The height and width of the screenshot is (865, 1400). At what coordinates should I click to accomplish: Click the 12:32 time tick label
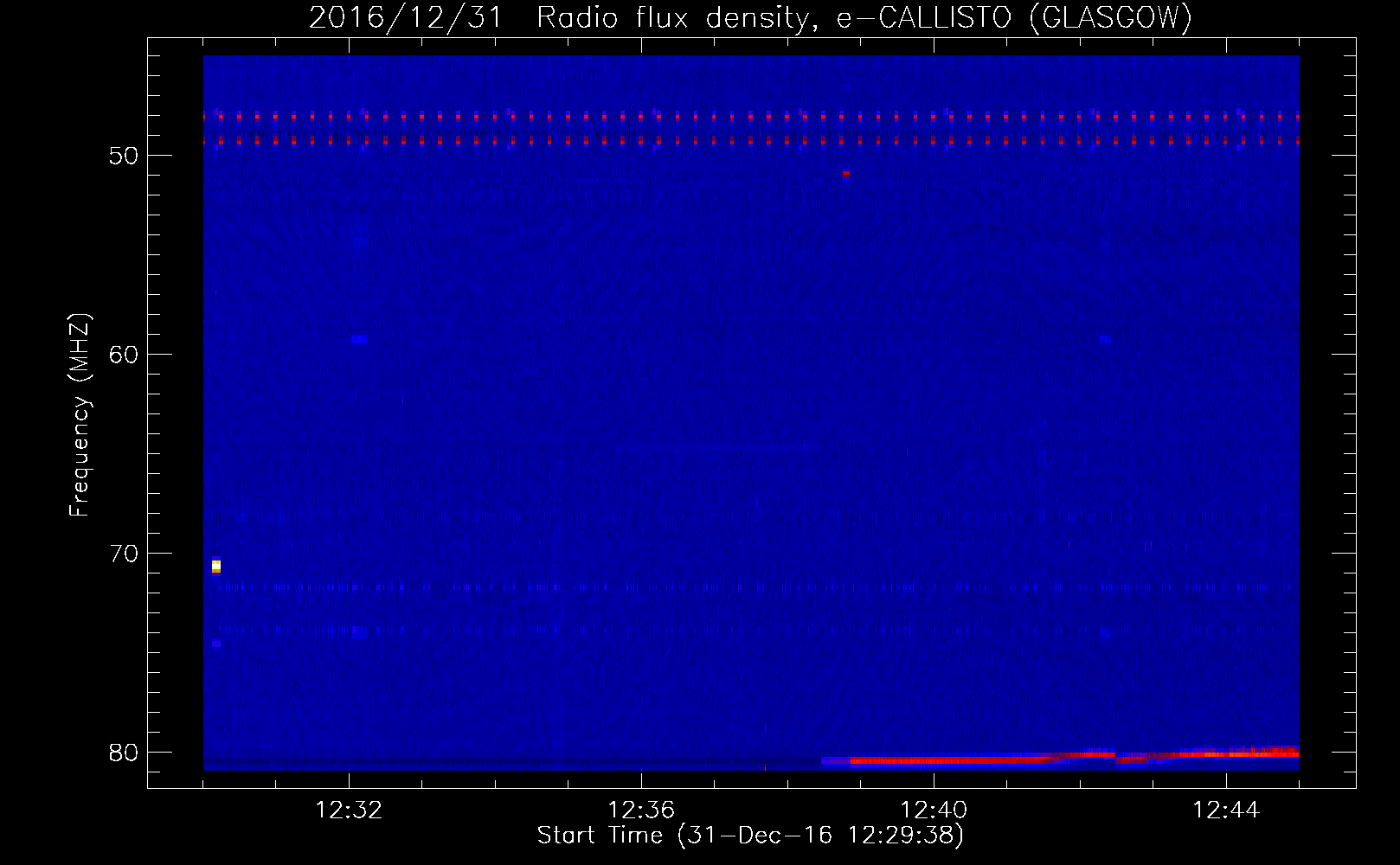[x=349, y=811]
